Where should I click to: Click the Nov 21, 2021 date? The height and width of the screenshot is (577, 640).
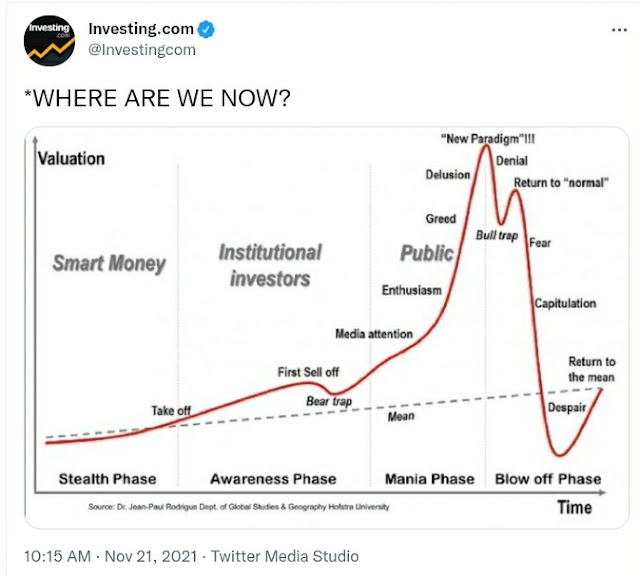point(151,556)
